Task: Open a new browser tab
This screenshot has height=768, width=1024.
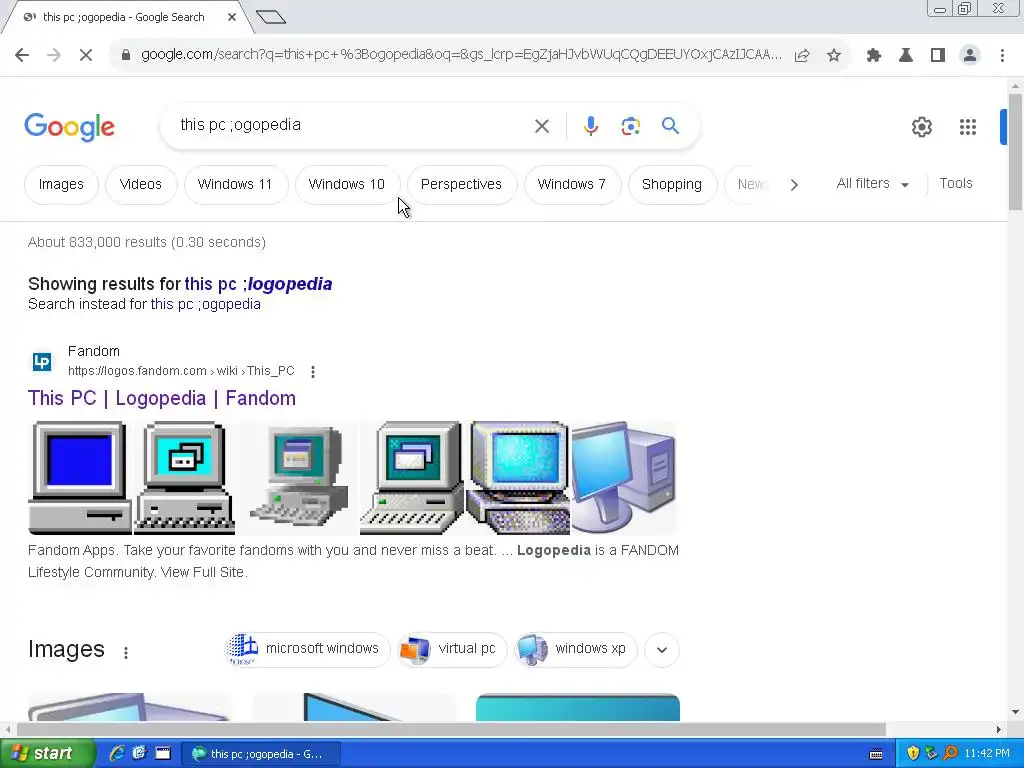Action: click(271, 17)
